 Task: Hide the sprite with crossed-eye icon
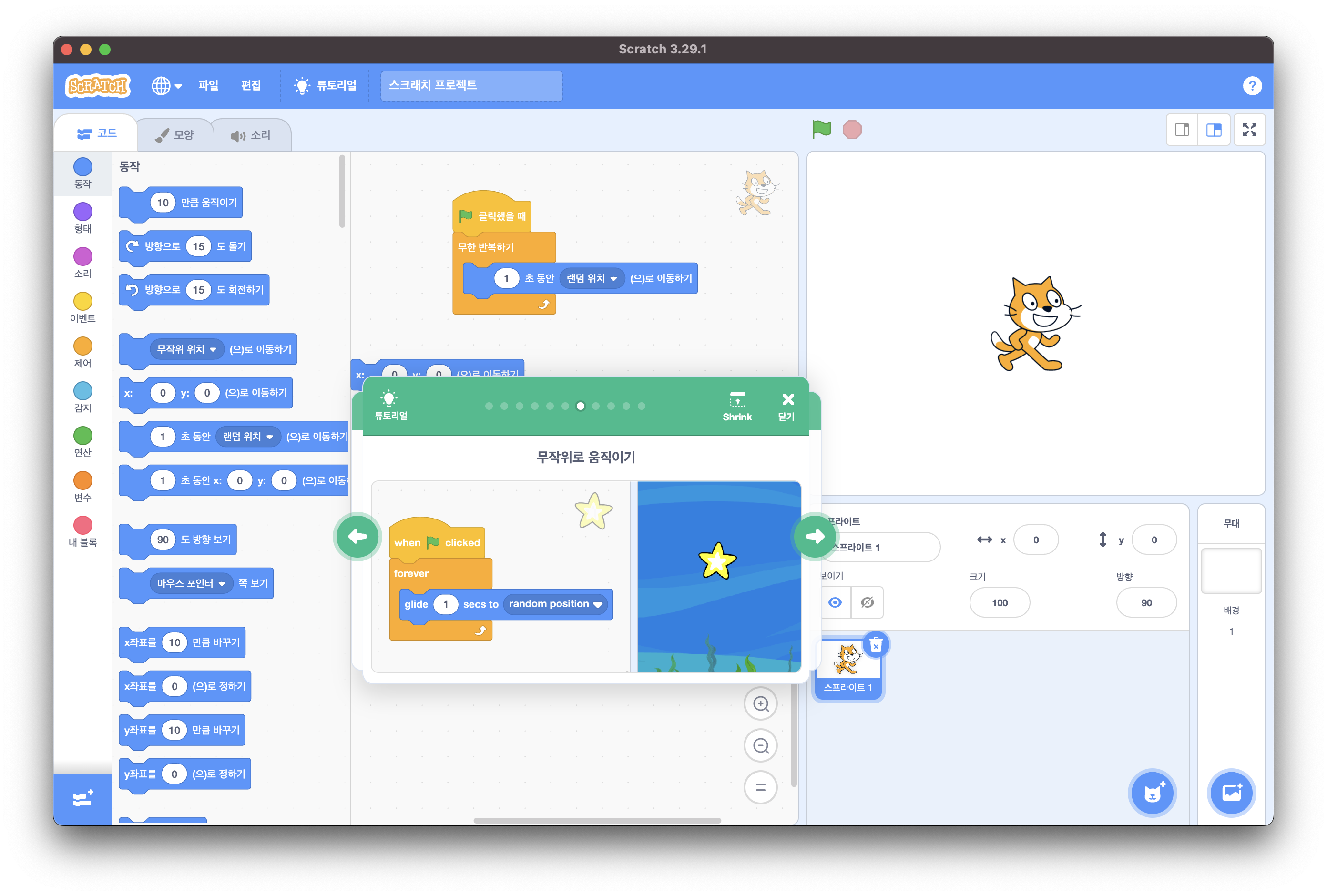pos(867,602)
